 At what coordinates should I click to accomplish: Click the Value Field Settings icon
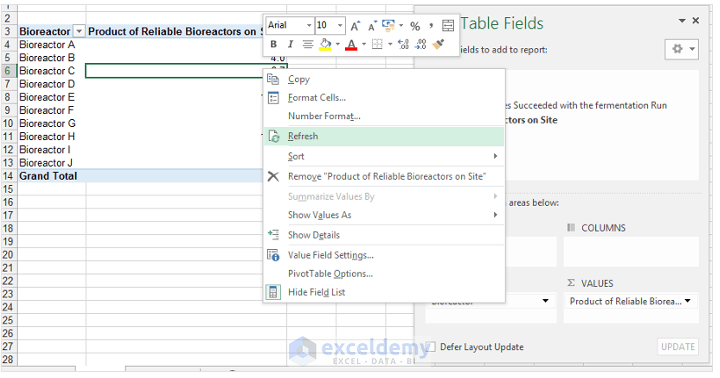click(x=273, y=255)
